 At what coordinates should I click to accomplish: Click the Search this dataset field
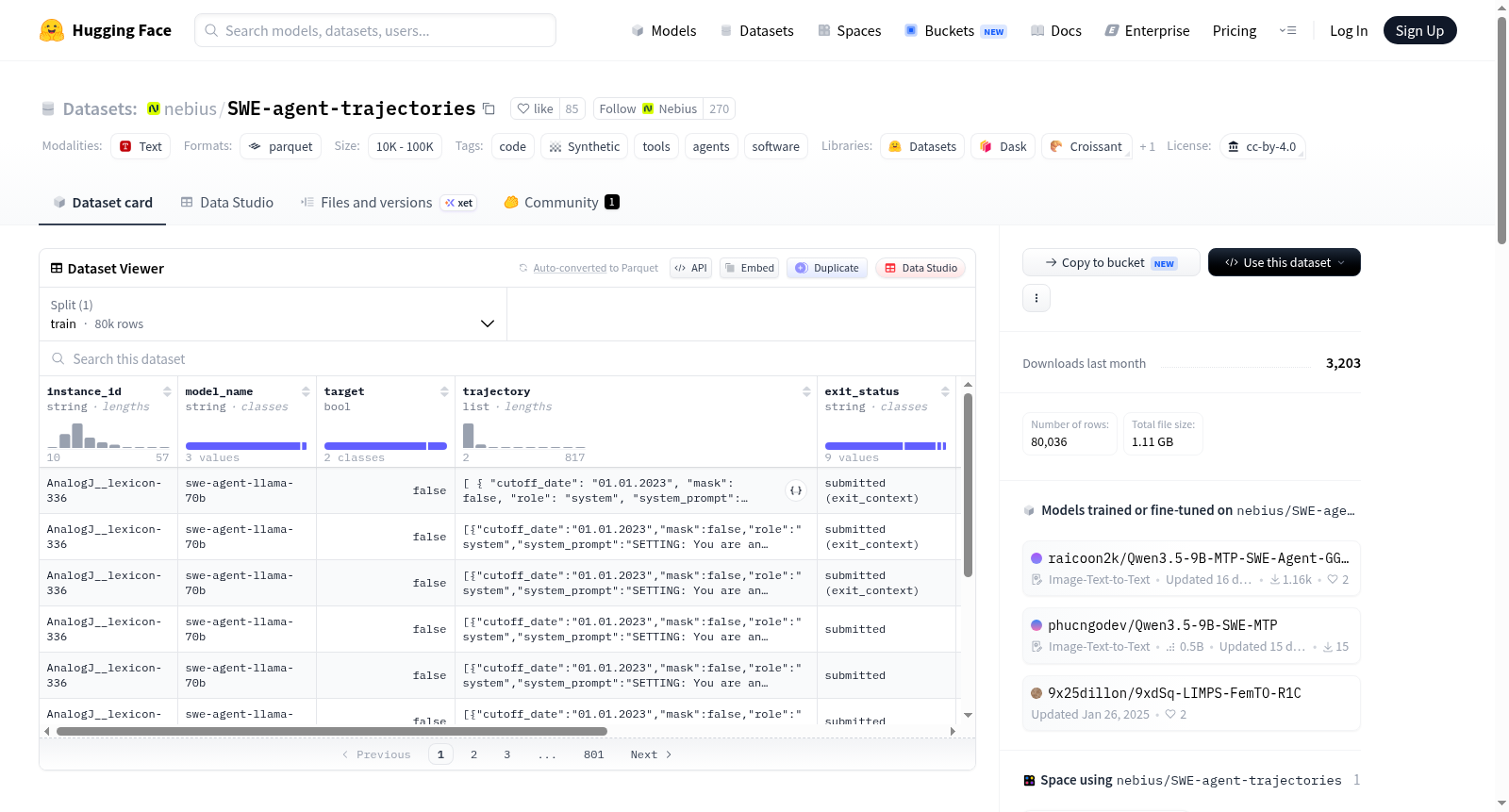[507, 358]
